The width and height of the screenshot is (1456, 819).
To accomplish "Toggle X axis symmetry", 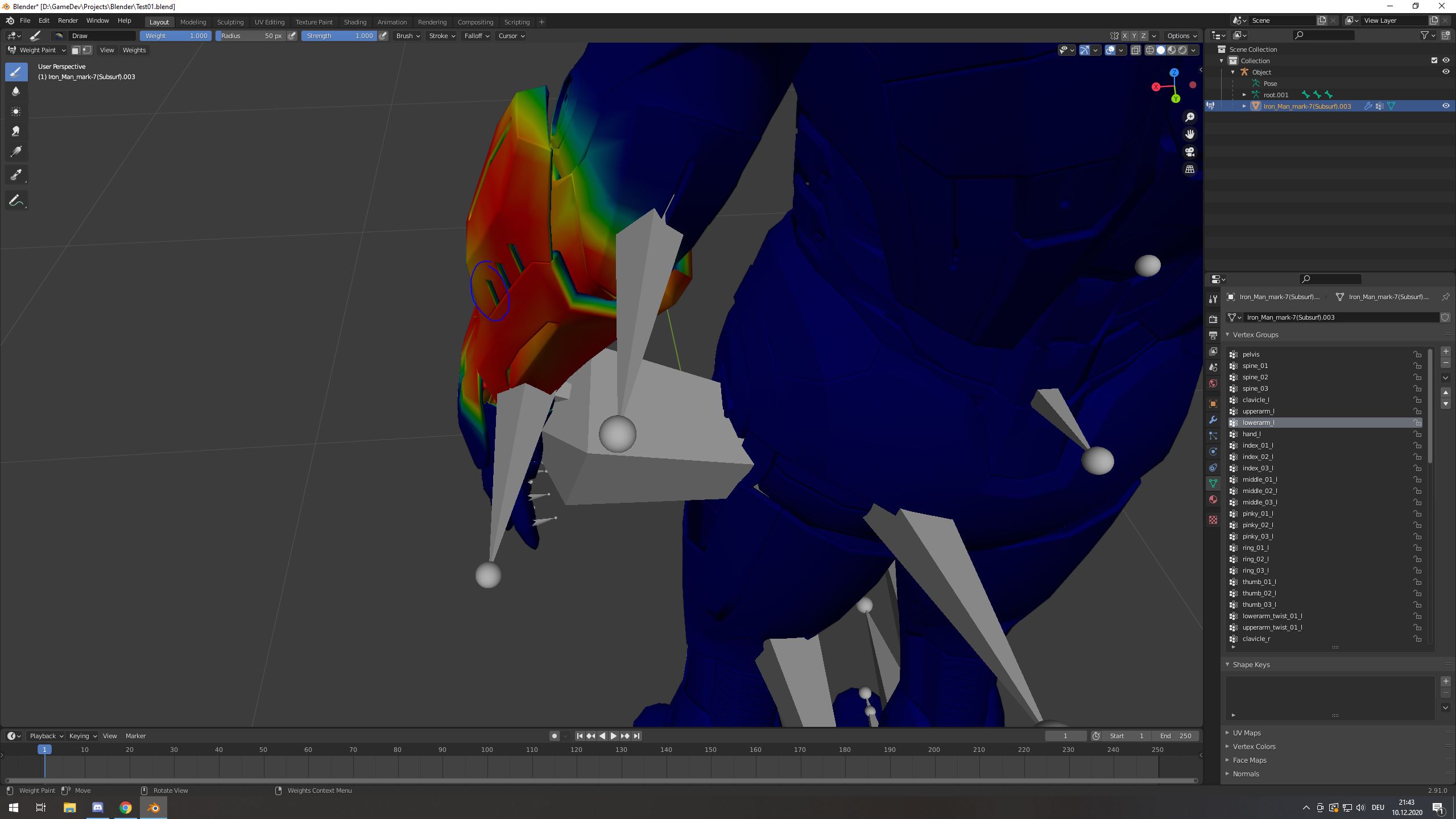I will coord(1124,36).
